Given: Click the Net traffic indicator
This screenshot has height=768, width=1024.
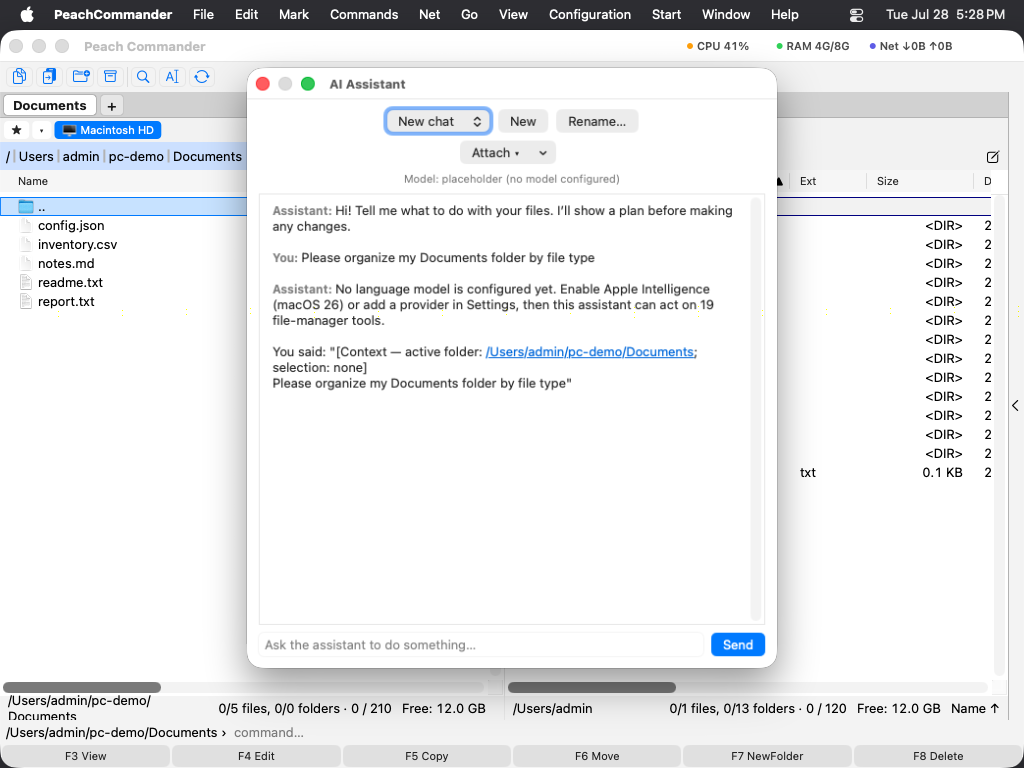Looking at the screenshot, I should coord(910,46).
